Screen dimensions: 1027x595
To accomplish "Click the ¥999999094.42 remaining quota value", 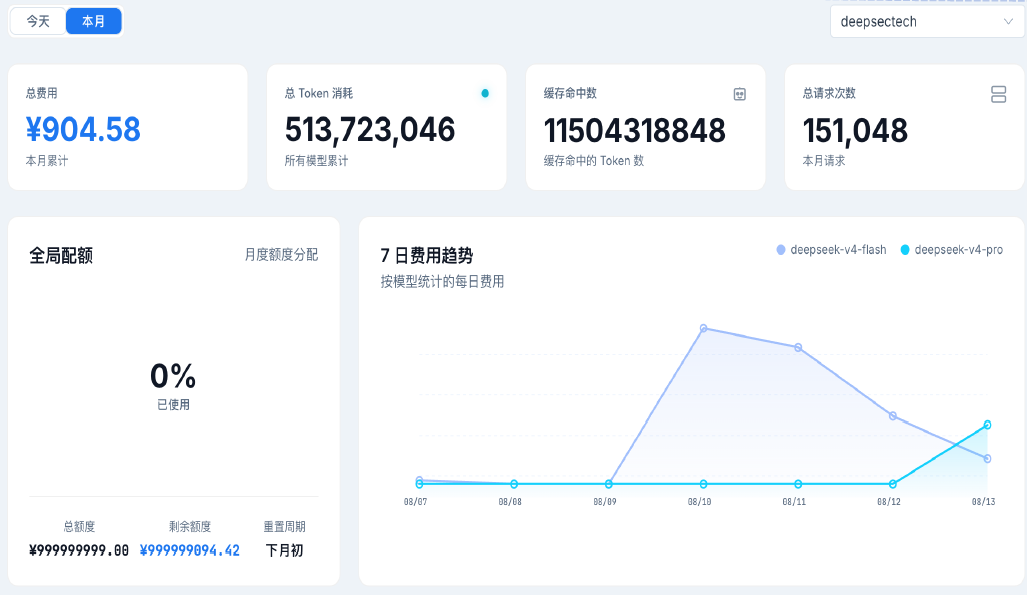I will 190,550.
